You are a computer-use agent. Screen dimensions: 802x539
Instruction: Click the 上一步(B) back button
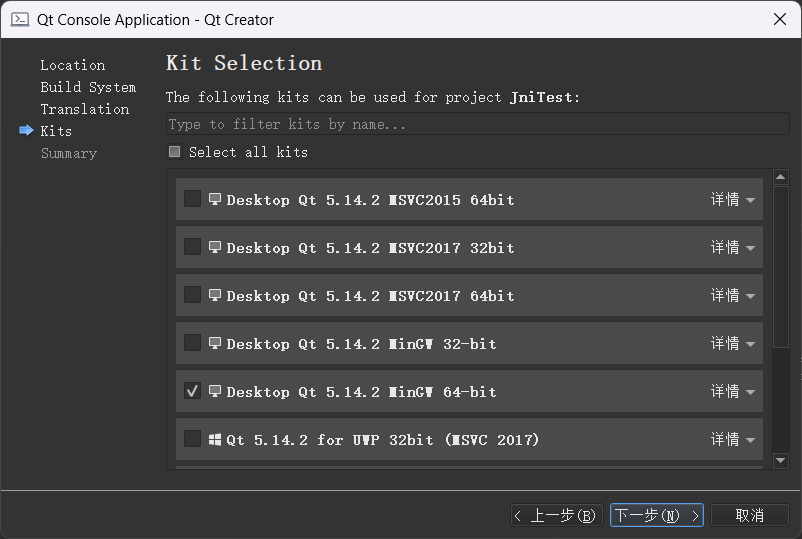[x=556, y=515]
